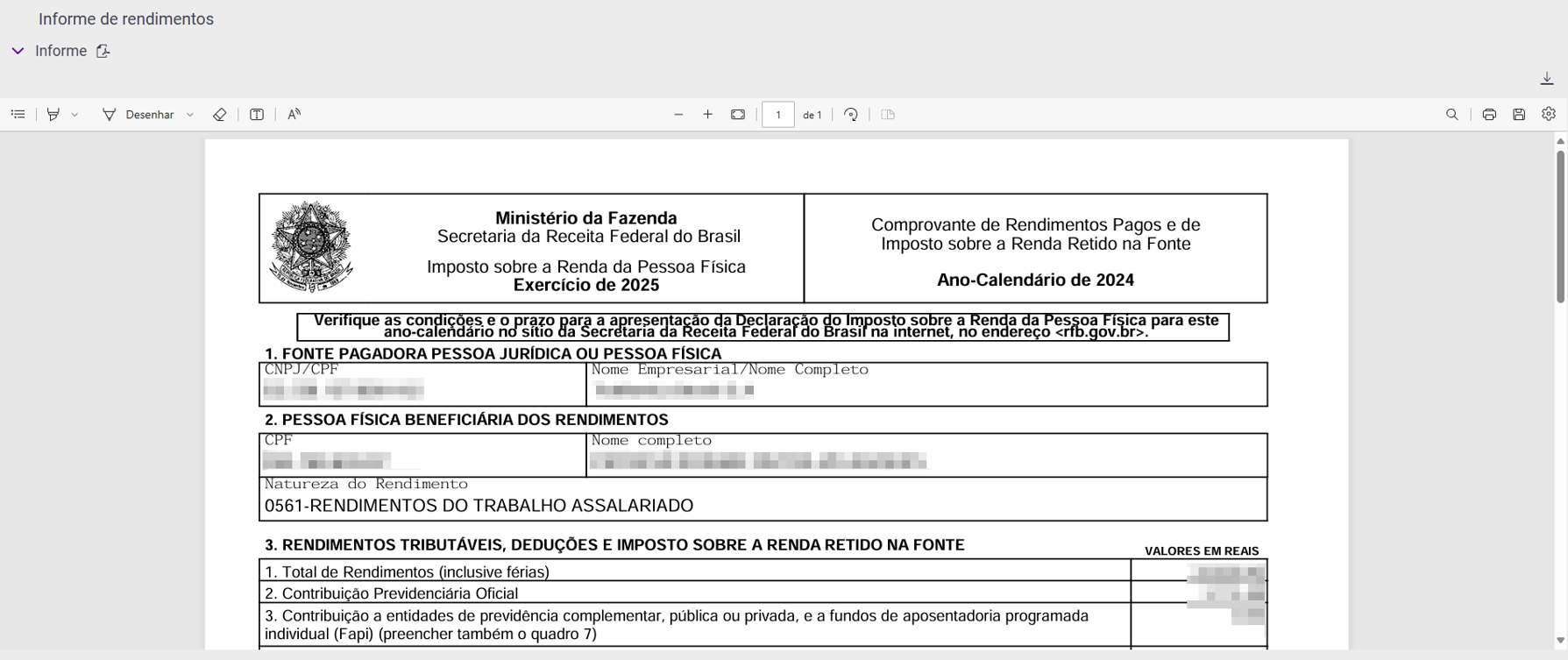Image resolution: width=1568 pixels, height=660 pixels.
Task: Click the page number input field
Action: click(x=778, y=115)
